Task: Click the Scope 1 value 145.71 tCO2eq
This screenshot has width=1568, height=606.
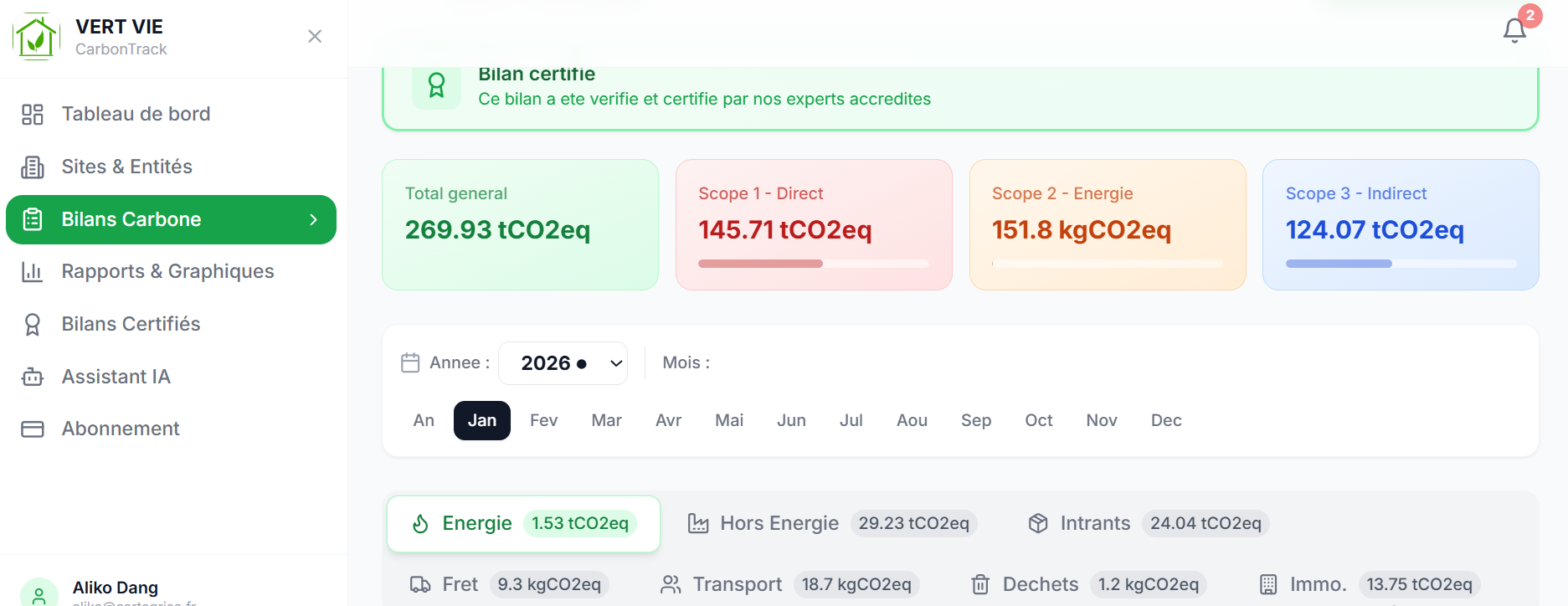Action: point(785,229)
